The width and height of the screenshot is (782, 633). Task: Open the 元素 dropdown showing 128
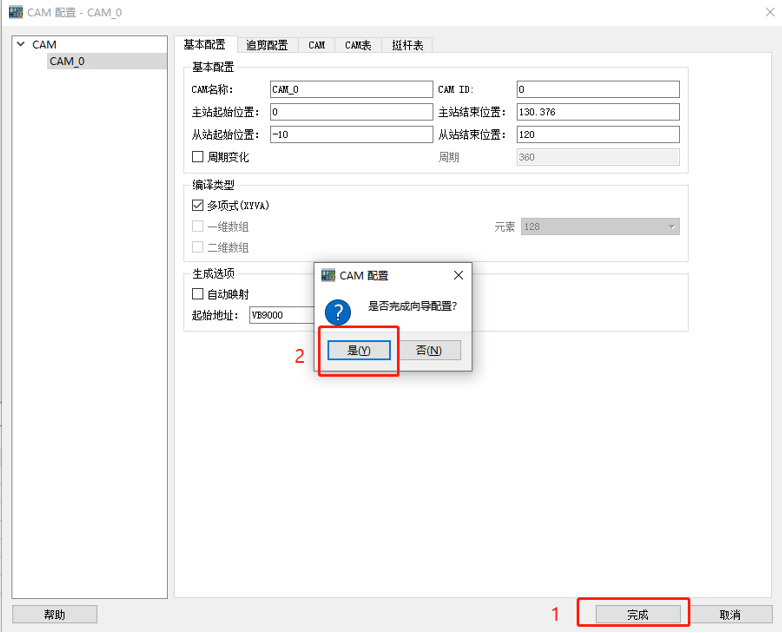pyautogui.click(x=600, y=226)
